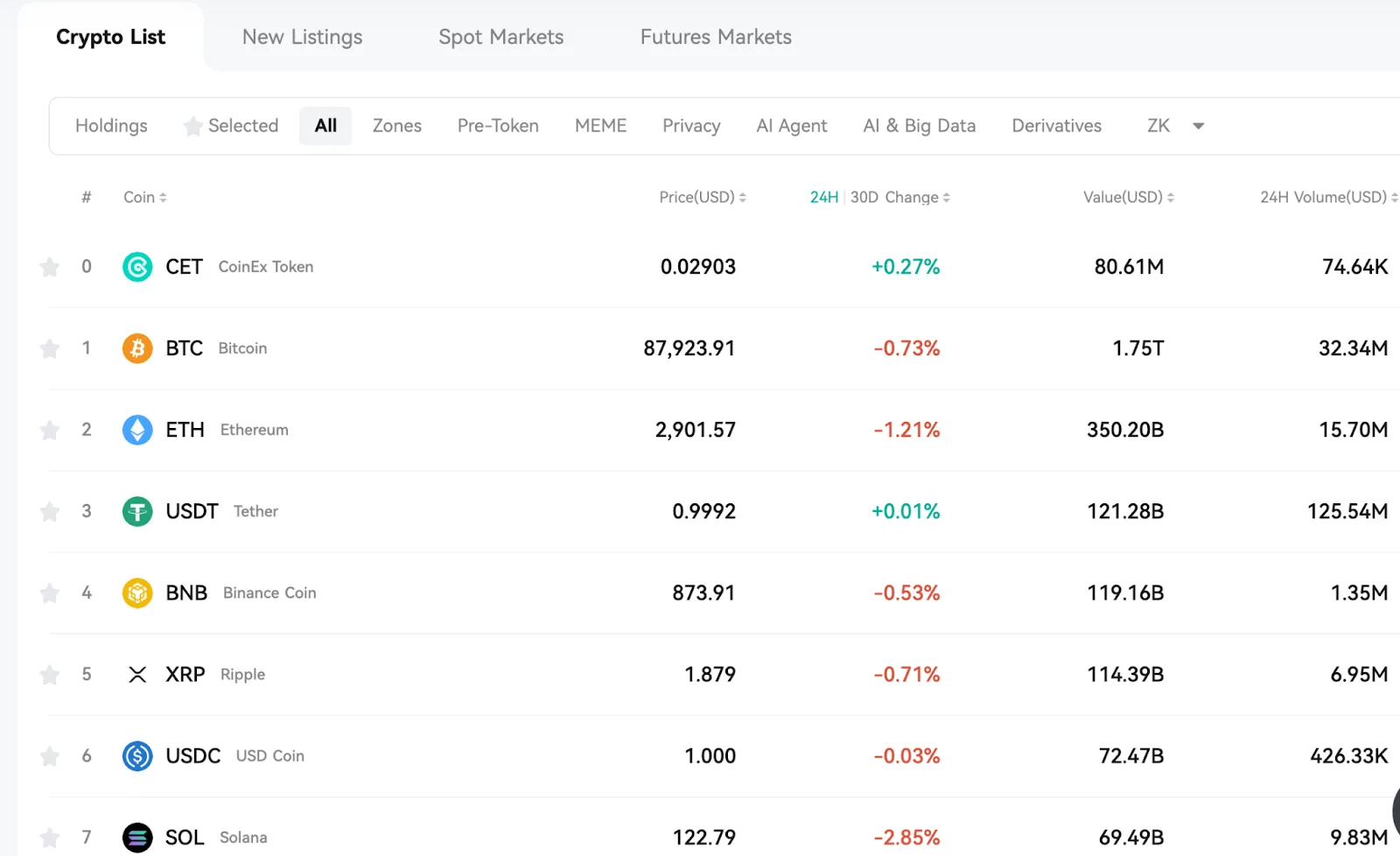This screenshot has width=1400, height=856.
Task: Select the Zones filter
Action: coord(397,126)
